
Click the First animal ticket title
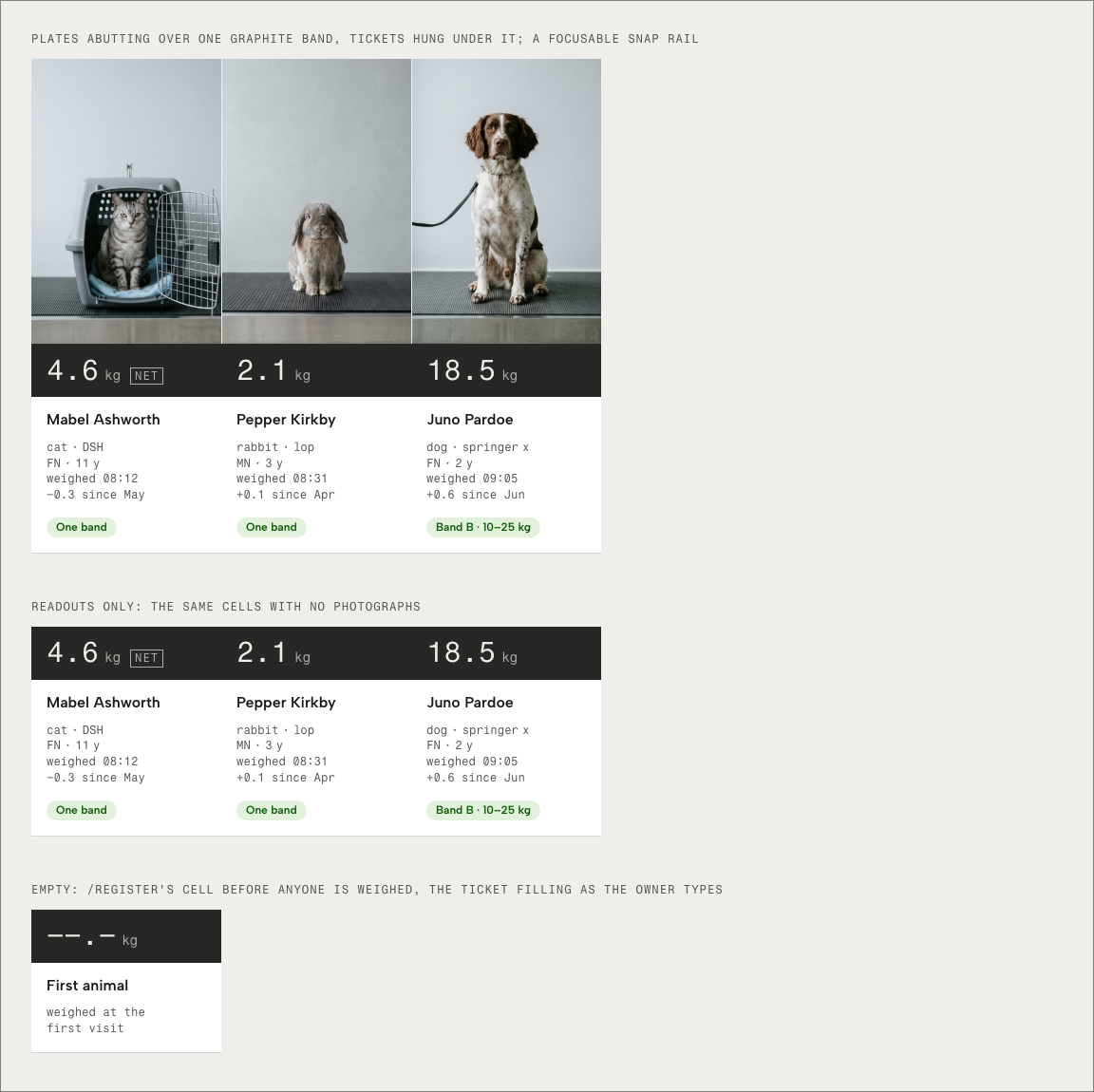pos(87,986)
